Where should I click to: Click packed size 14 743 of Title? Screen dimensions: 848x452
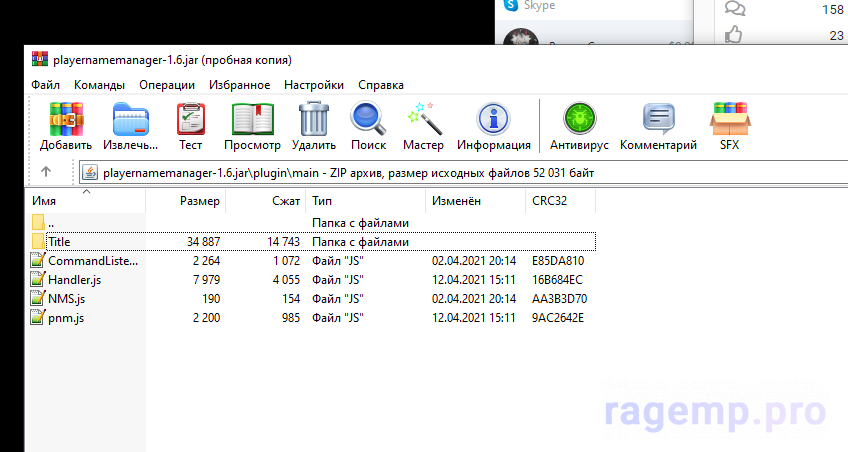point(283,242)
